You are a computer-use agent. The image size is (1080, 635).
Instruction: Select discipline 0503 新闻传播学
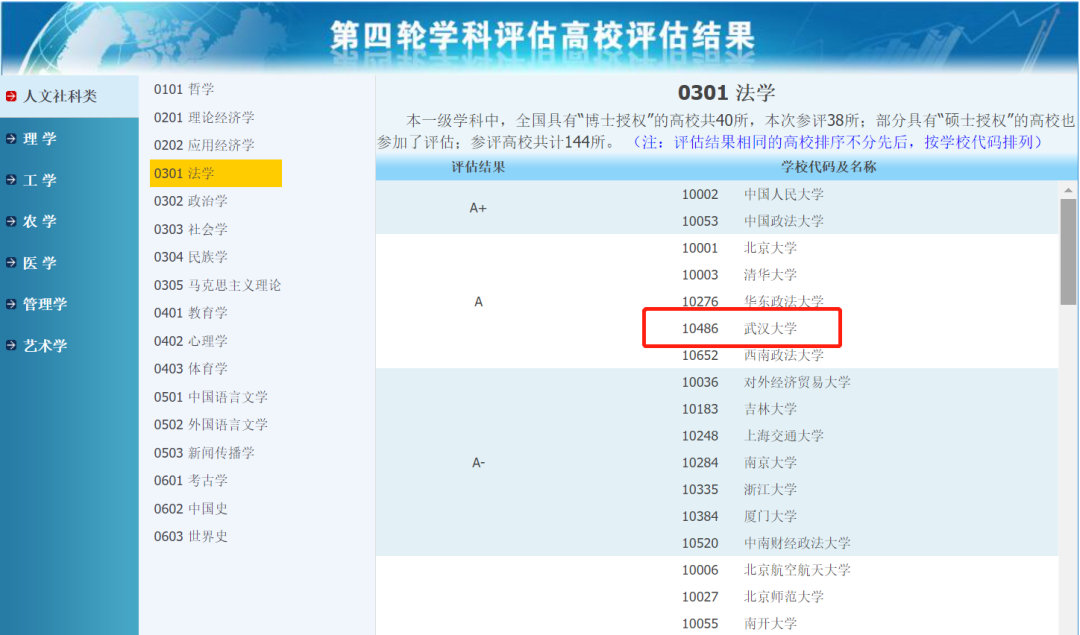click(x=204, y=452)
